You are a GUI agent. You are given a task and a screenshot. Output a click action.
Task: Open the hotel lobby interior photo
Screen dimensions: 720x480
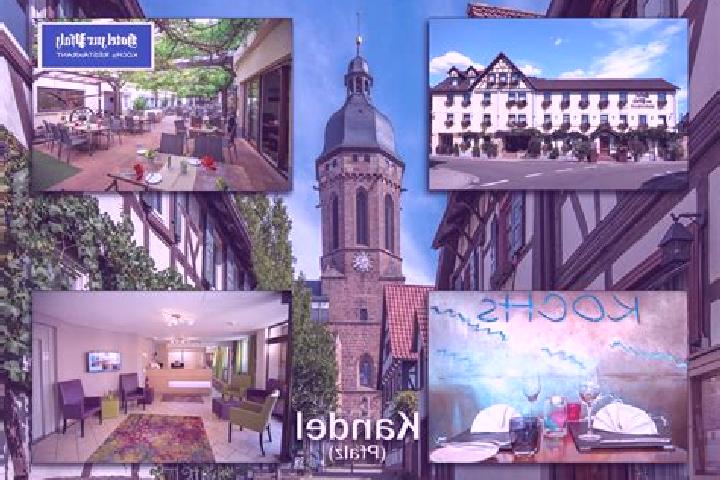(x=160, y=377)
